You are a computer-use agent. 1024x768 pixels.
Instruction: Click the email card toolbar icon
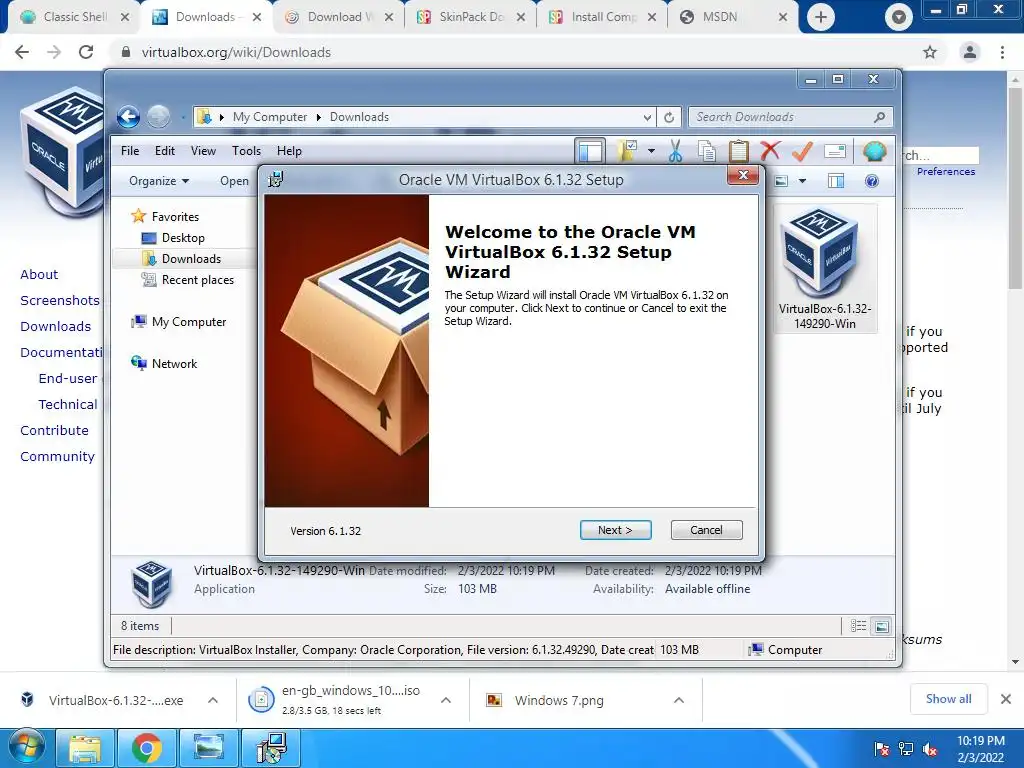point(835,151)
